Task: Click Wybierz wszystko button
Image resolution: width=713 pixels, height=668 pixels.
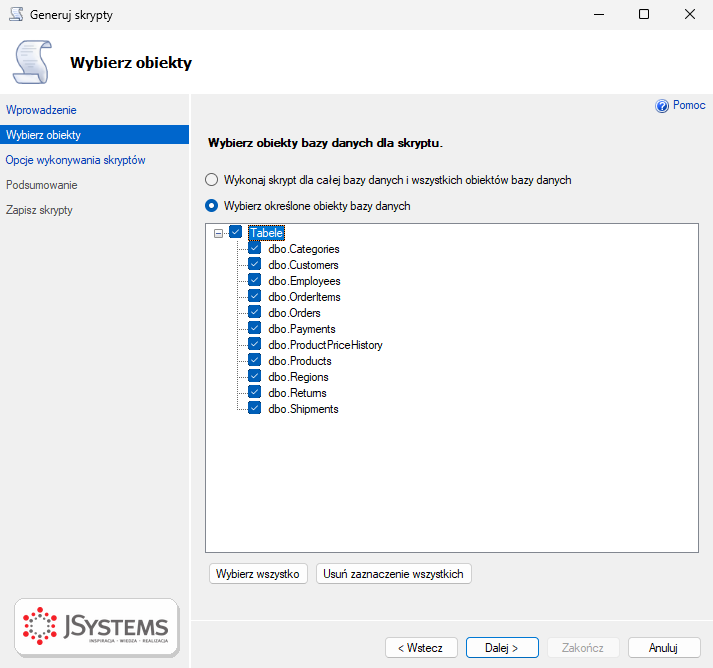Action: pyautogui.click(x=258, y=574)
